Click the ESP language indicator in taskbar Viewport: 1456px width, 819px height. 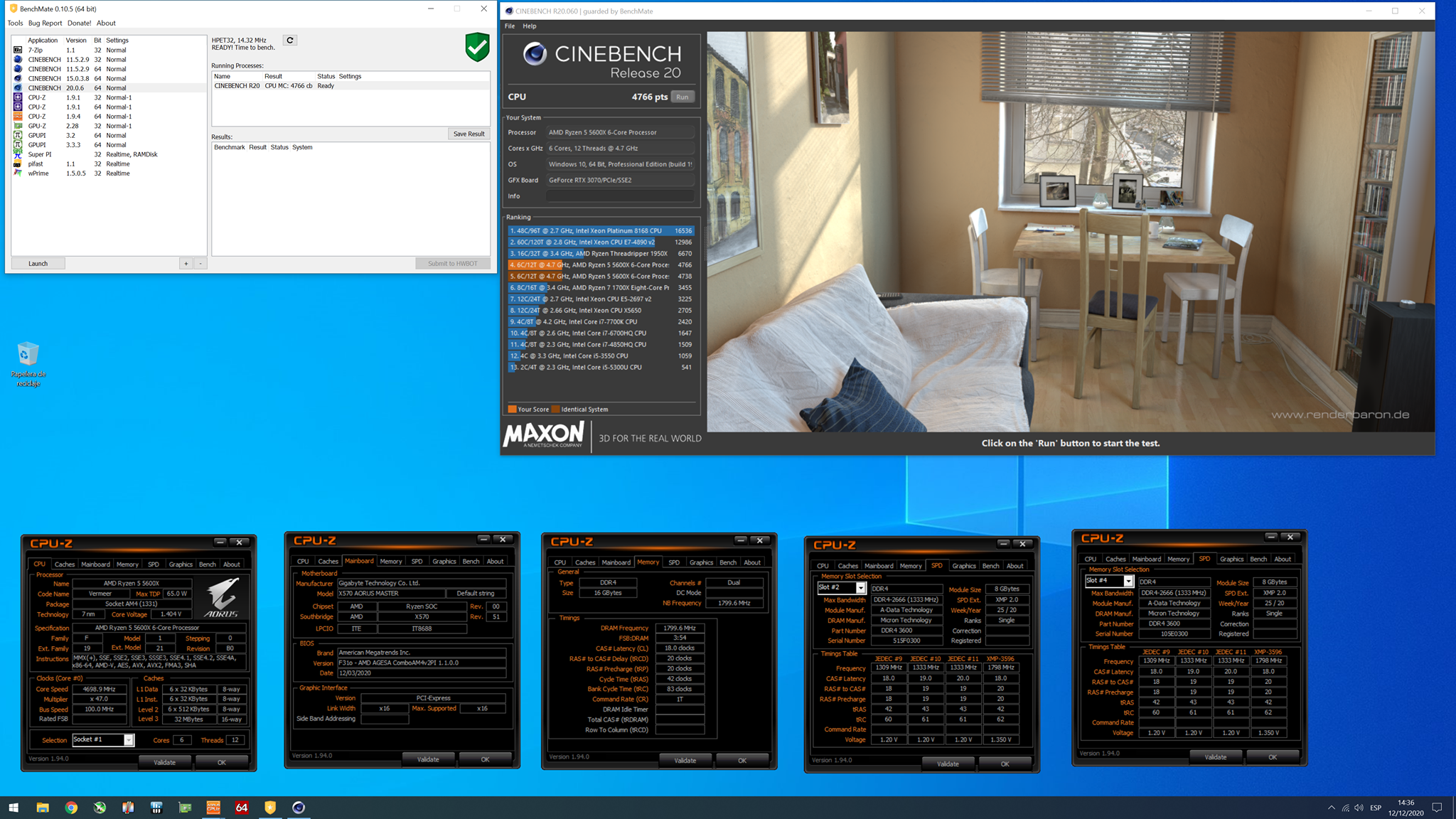[1376, 808]
